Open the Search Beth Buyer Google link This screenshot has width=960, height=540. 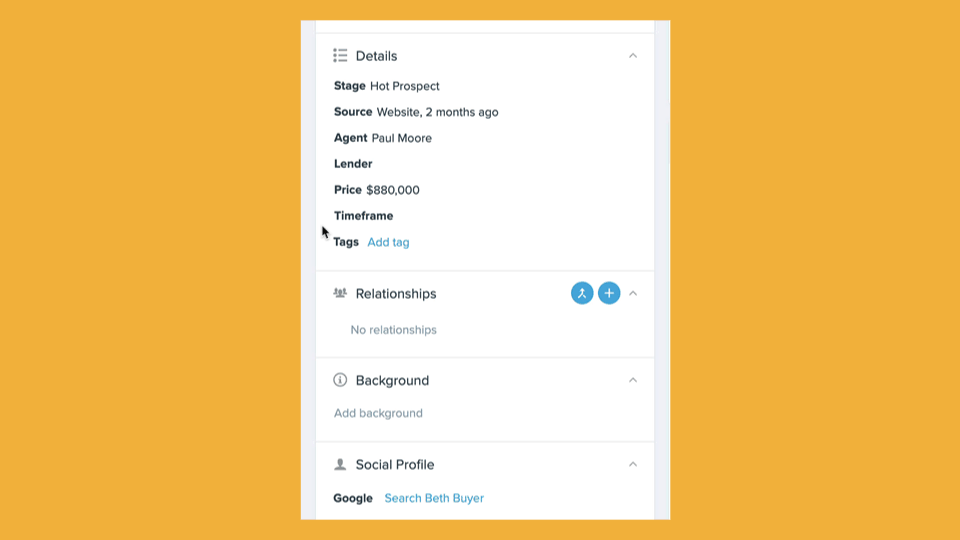[x=434, y=498]
